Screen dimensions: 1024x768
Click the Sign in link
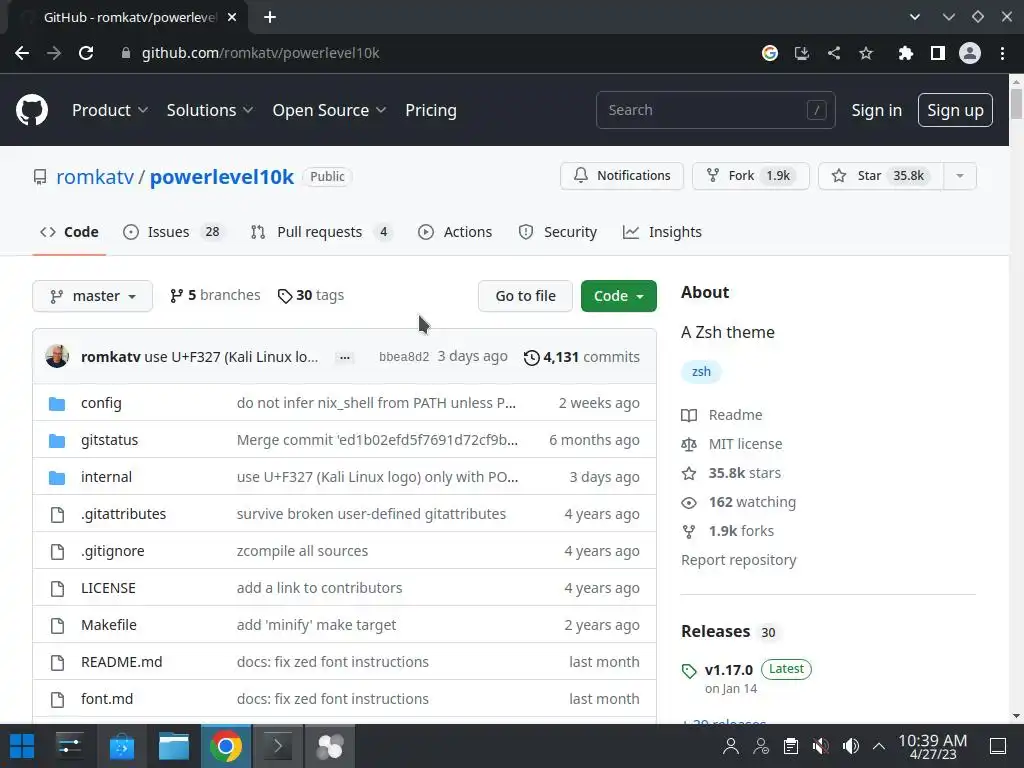(x=876, y=110)
